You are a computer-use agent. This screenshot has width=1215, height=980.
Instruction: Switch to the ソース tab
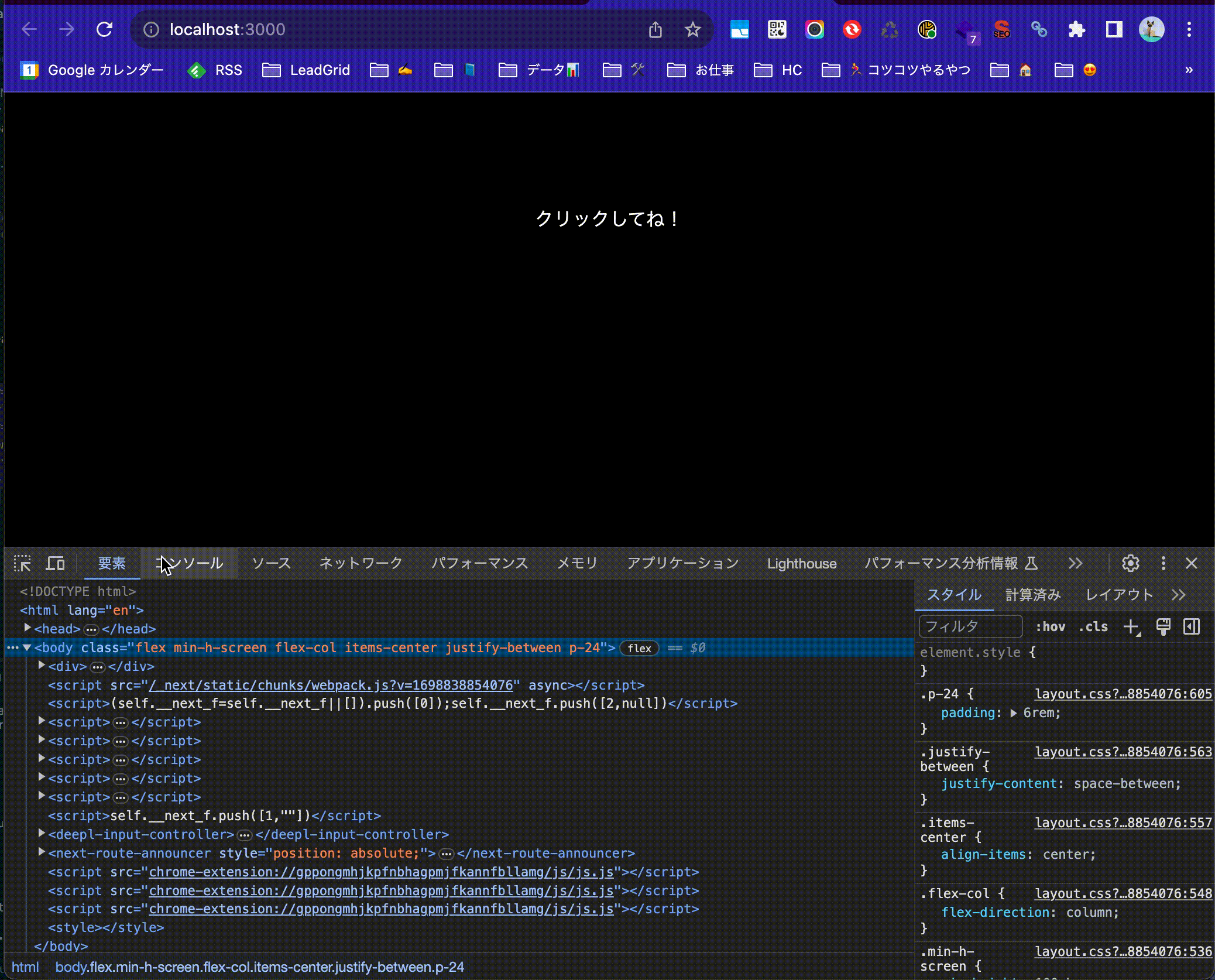pos(271,563)
